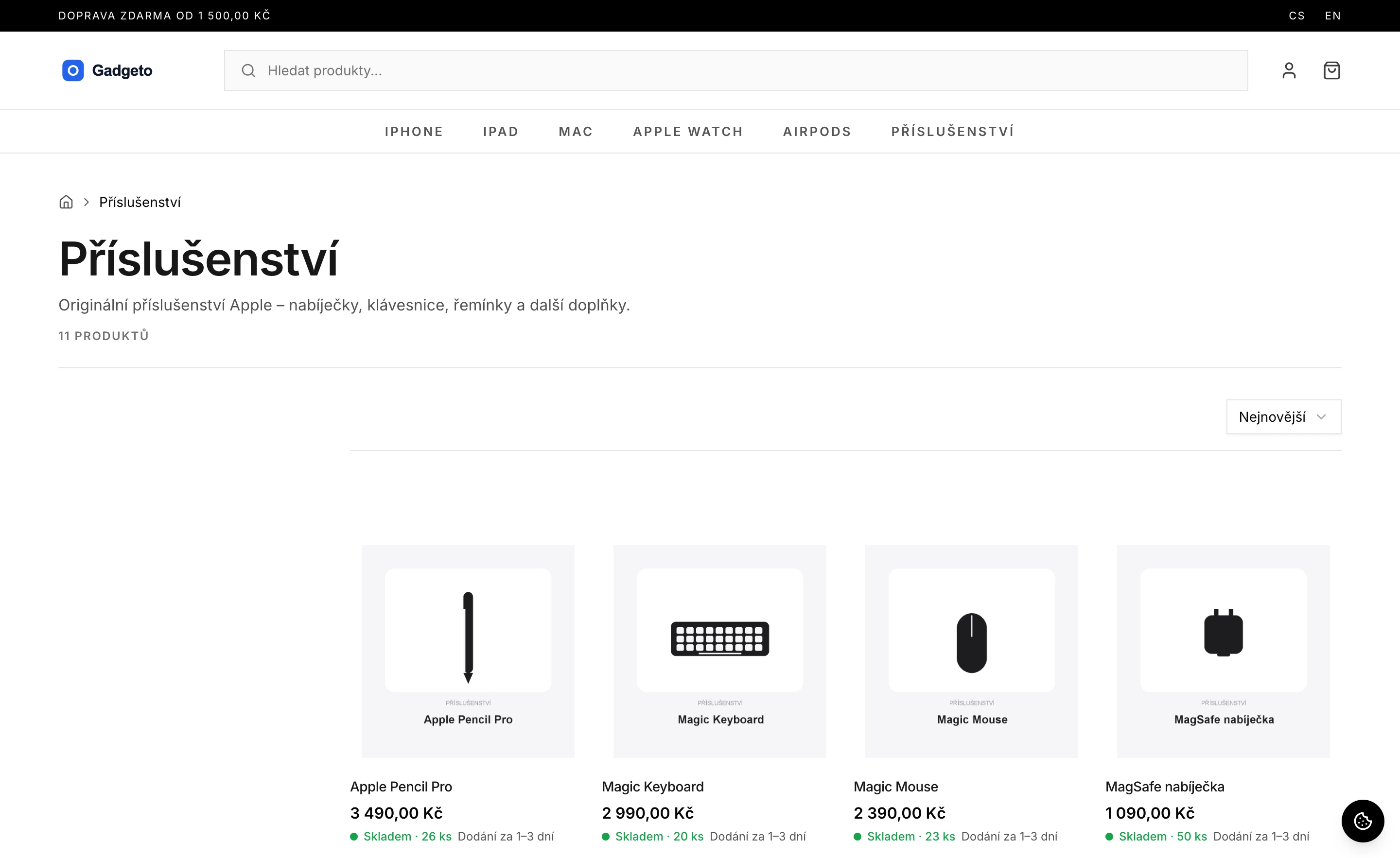This screenshot has width=1400, height=858.
Task: Open the shopping bag cart icon
Action: coord(1331,70)
